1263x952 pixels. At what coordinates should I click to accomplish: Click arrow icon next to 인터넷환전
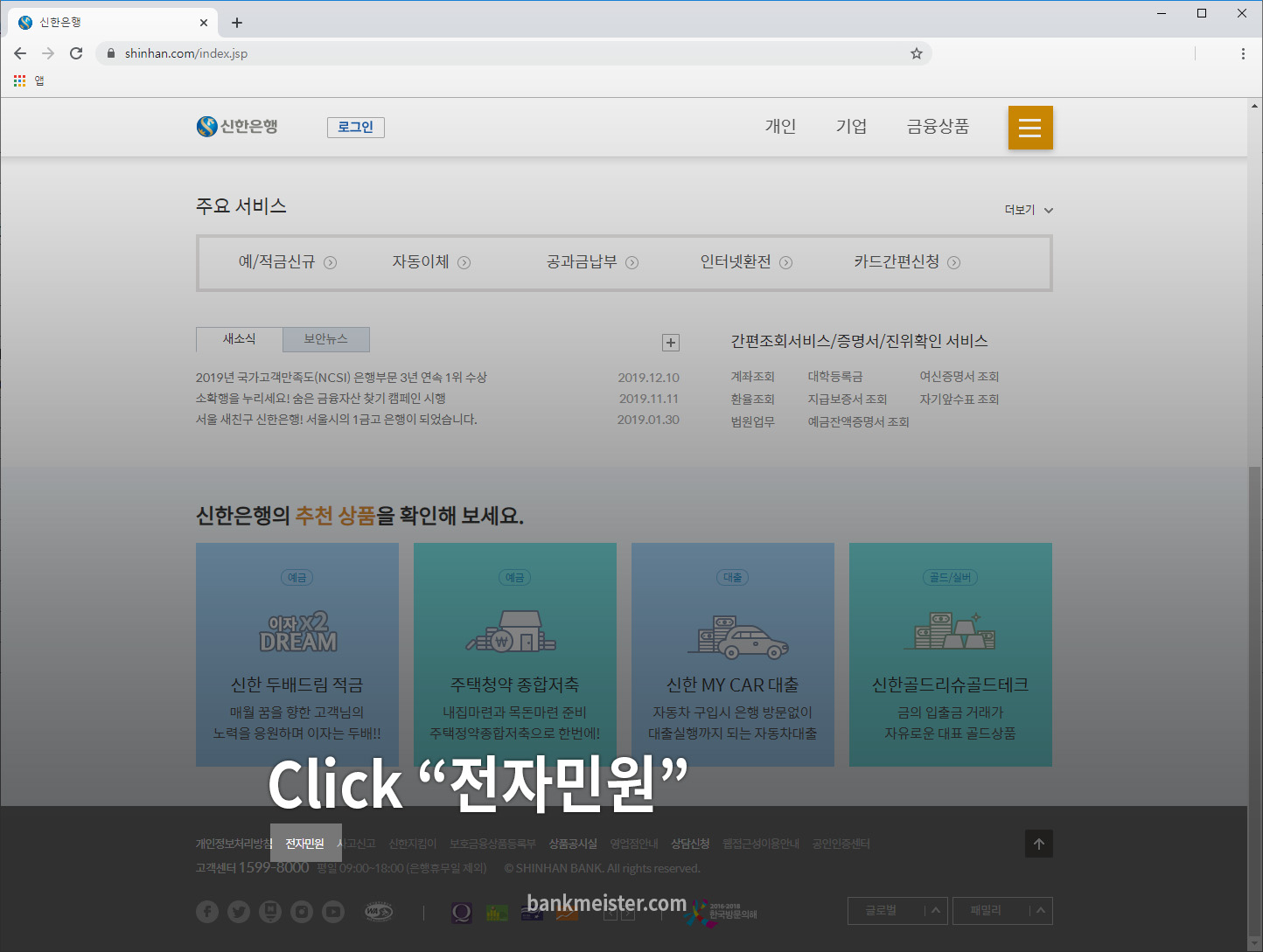[786, 262]
